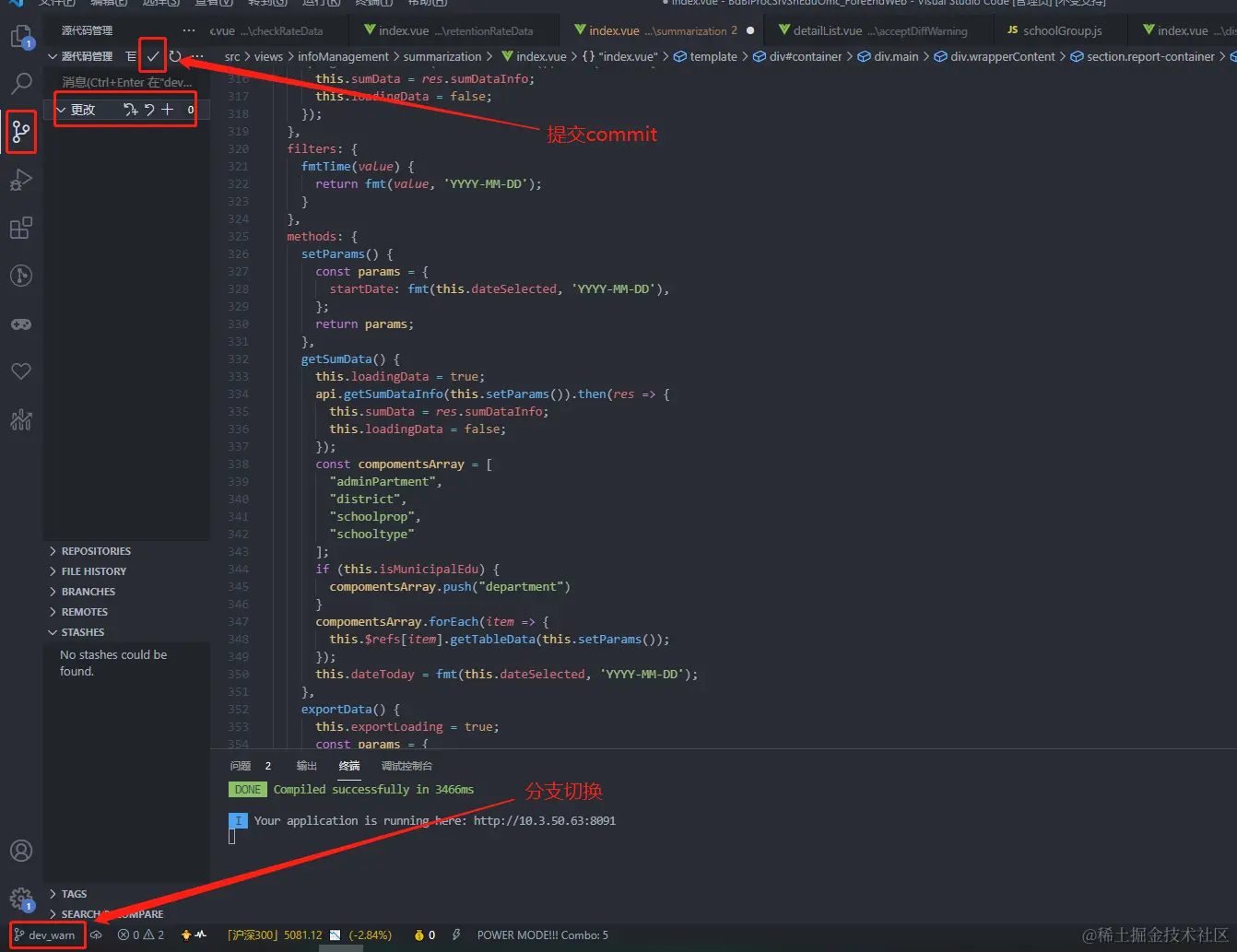Click the commit checkmark icon

point(153,56)
